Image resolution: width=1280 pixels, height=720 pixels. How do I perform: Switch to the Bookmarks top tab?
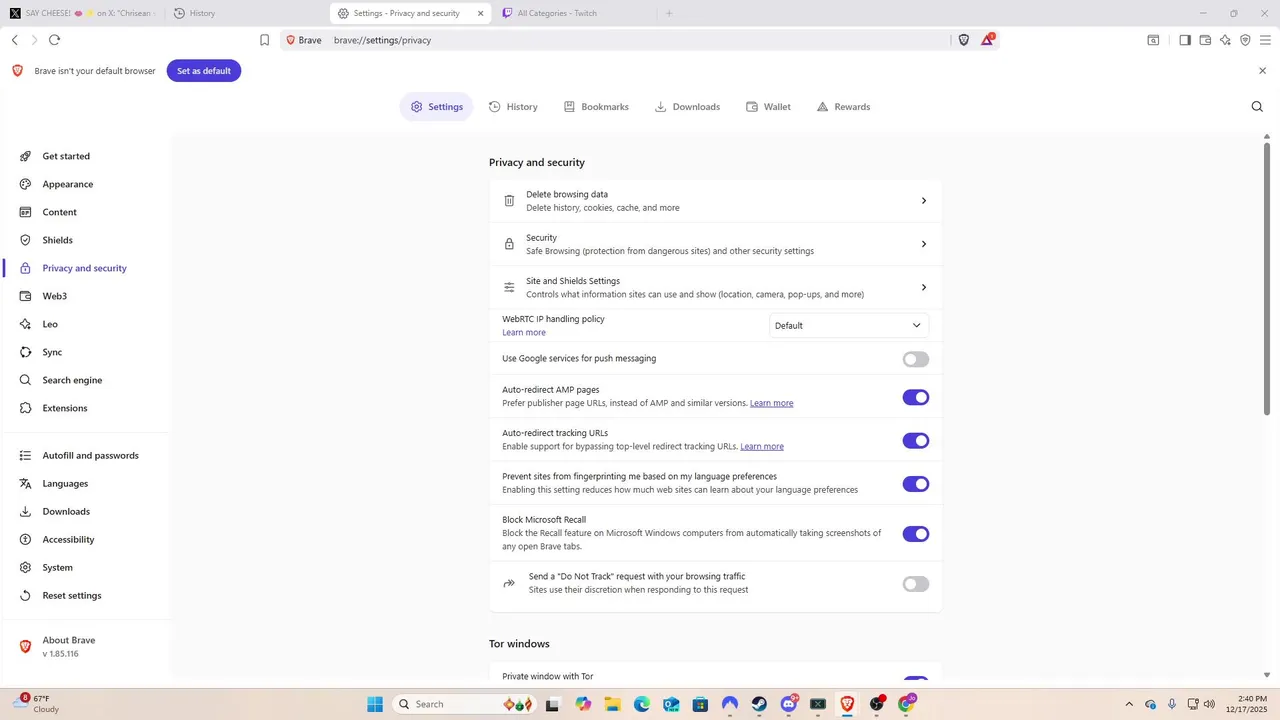click(x=596, y=106)
